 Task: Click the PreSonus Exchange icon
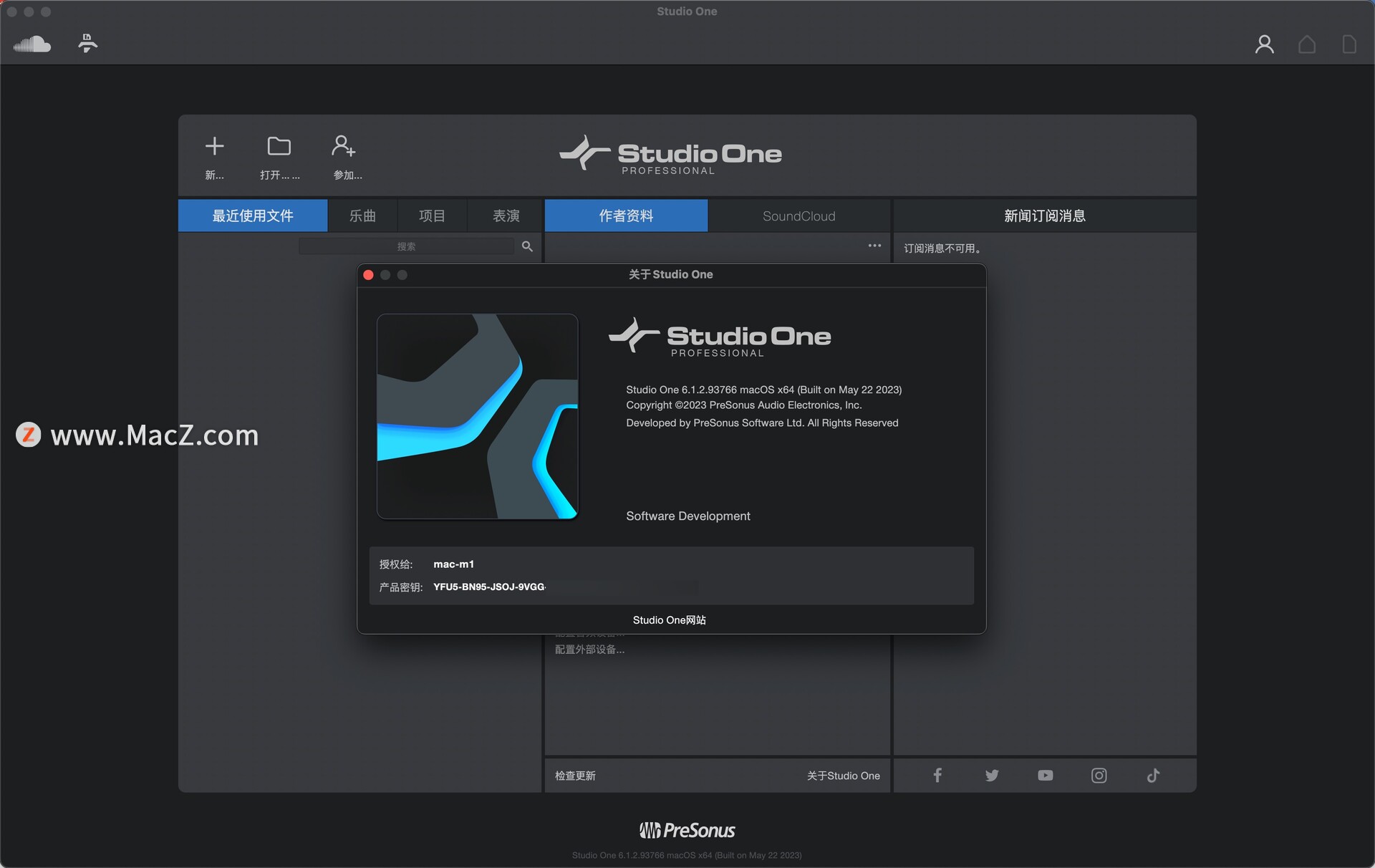pos(87,44)
